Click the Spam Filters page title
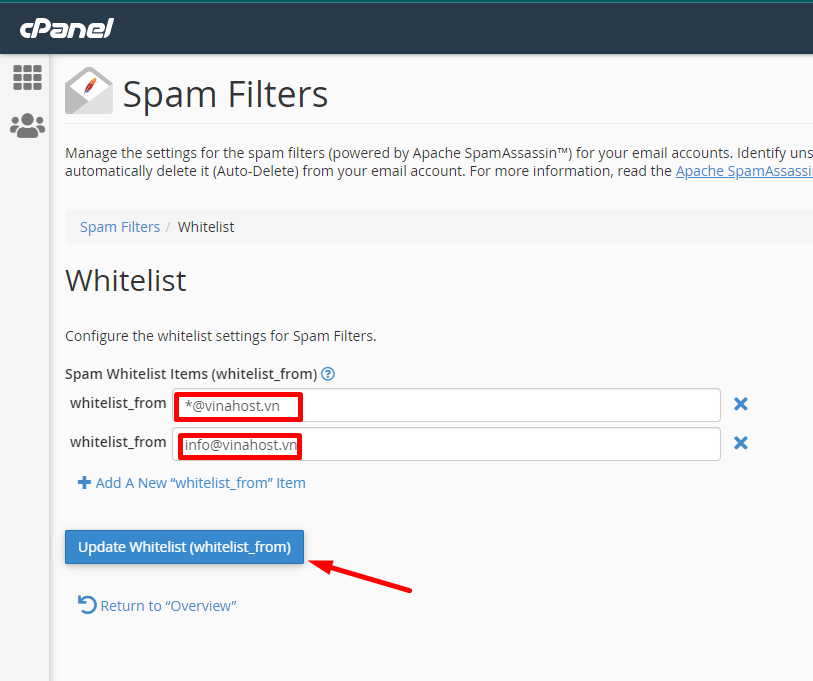The width and height of the screenshot is (813, 681). click(x=225, y=94)
